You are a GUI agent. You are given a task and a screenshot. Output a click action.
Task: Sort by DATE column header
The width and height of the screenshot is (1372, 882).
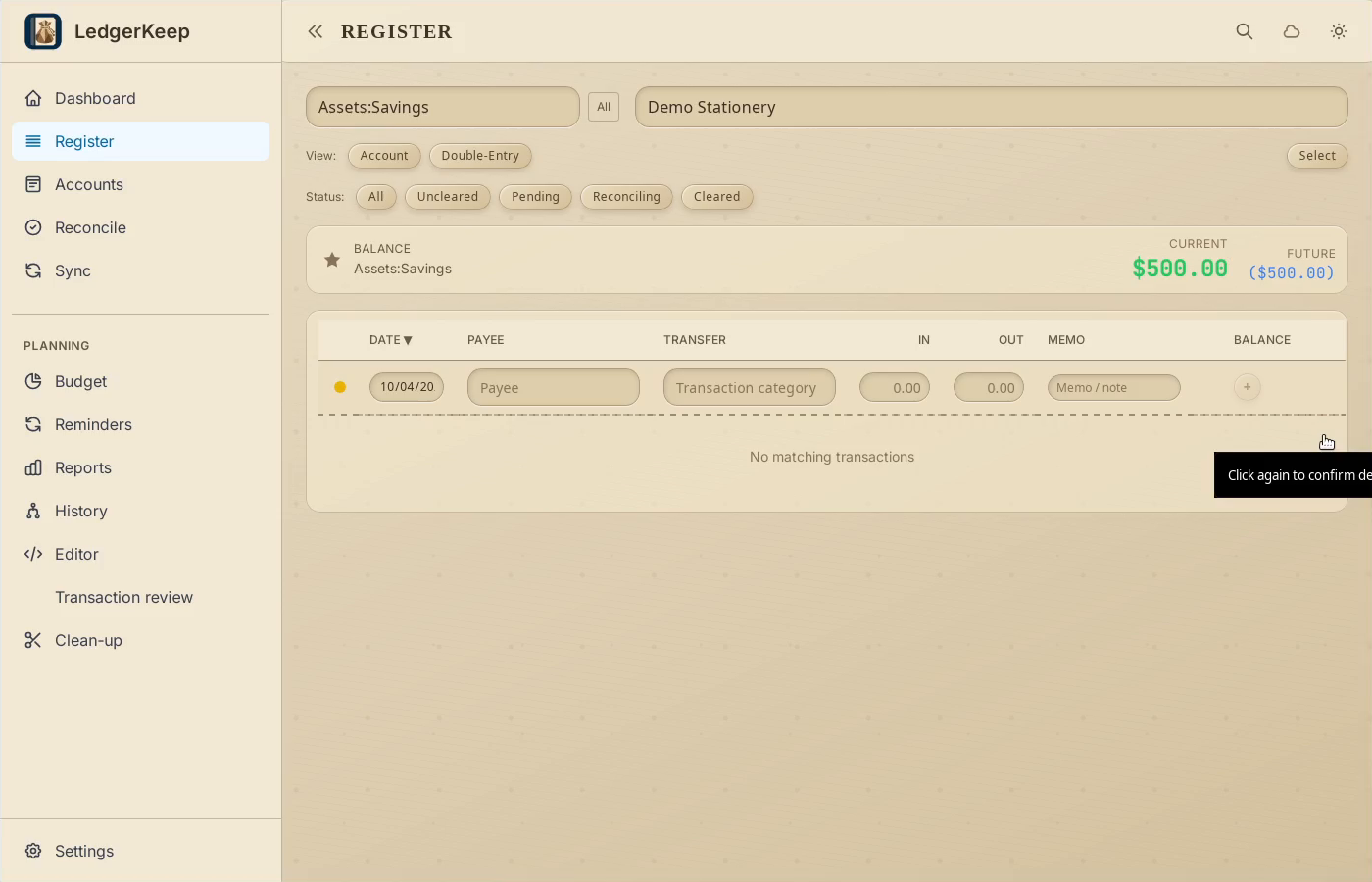click(391, 340)
